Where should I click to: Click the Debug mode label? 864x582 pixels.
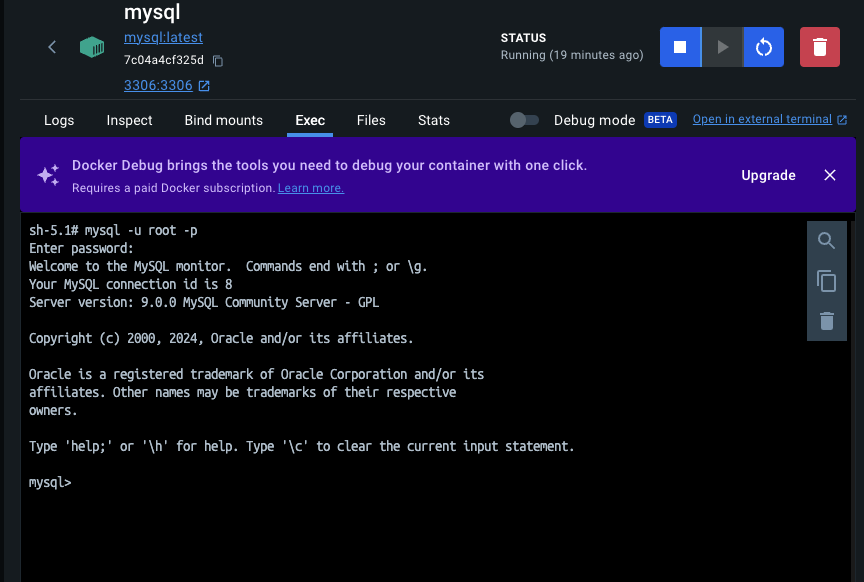pyautogui.click(x=595, y=120)
